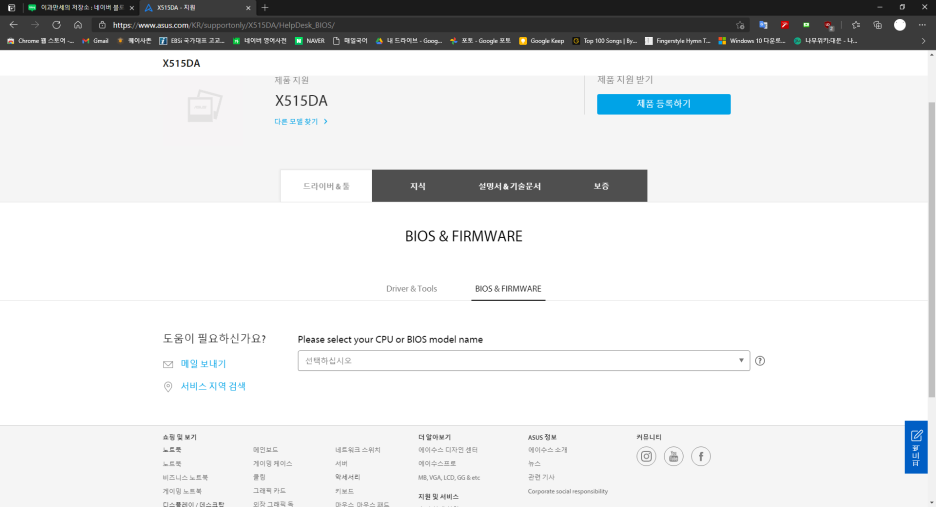Select the Driver & Tools sub-tab
Screen dimensions: 936x507
(x=411, y=288)
